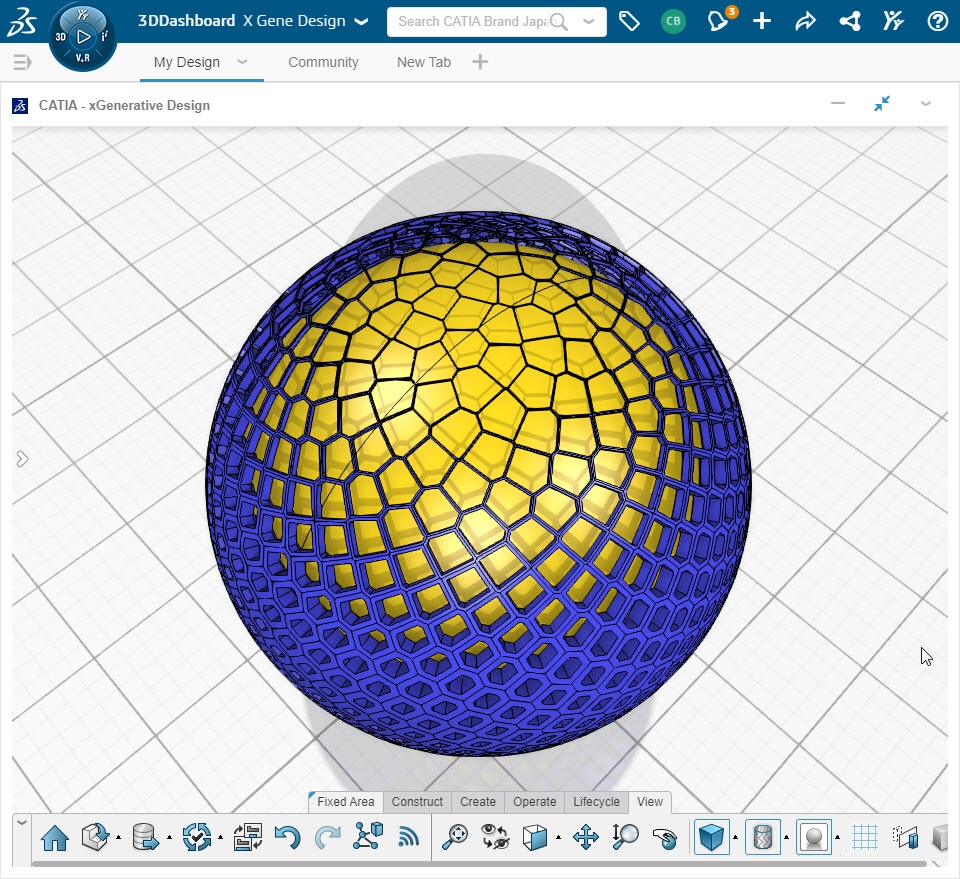Toggle the shaded blue cube display mode
This screenshot has height=879, width=960.
711,837
